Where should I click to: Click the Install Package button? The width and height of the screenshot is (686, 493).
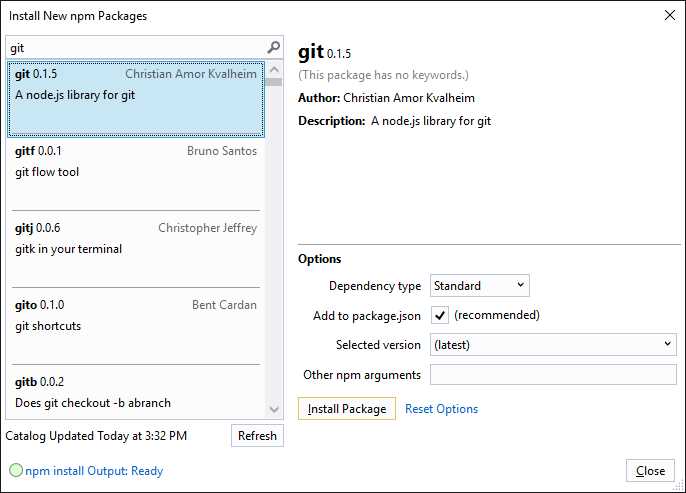(346, 409)
